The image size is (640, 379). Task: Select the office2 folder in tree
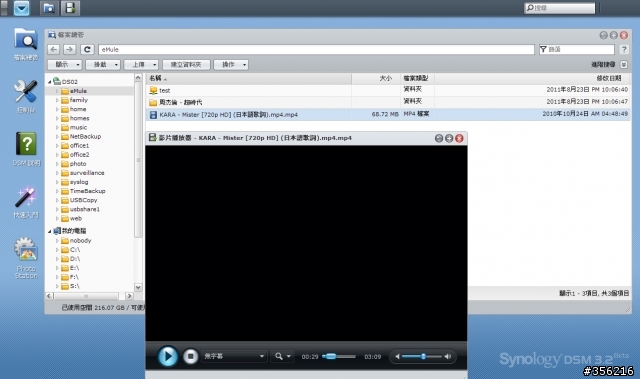click(x=79, y=155)
